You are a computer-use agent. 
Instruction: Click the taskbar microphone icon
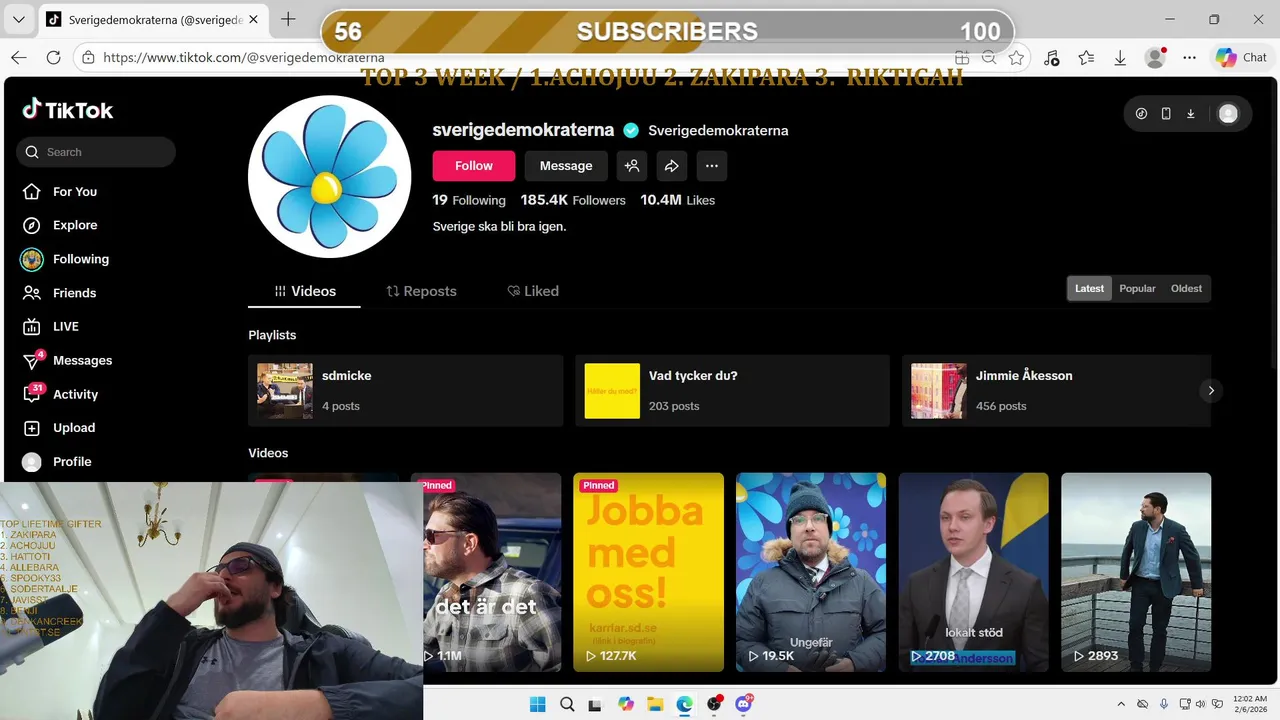1163,704
